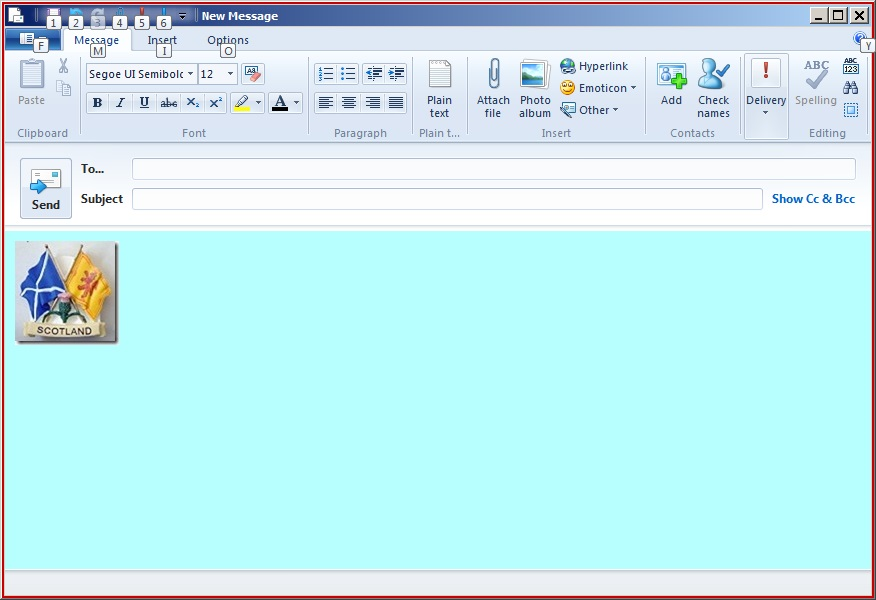Click the Help icon at ribbon right

pos(859,38)
